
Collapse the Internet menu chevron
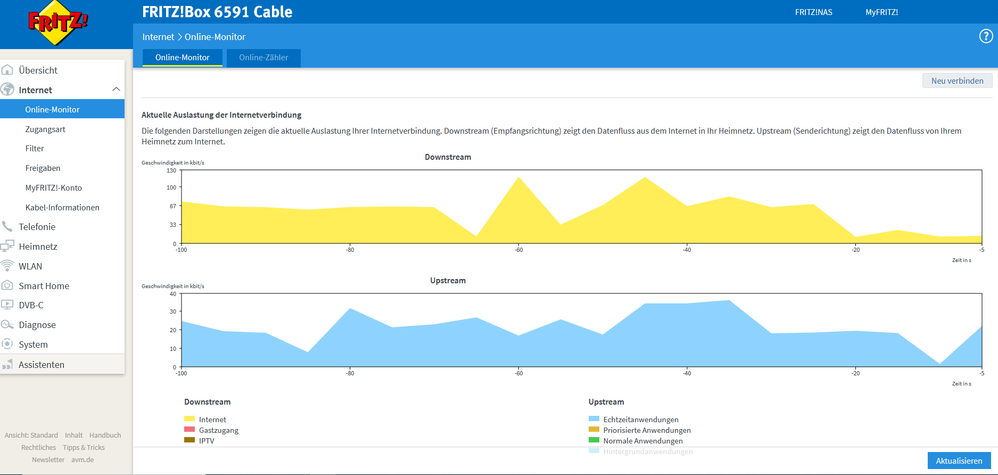[x=116, y=90]
